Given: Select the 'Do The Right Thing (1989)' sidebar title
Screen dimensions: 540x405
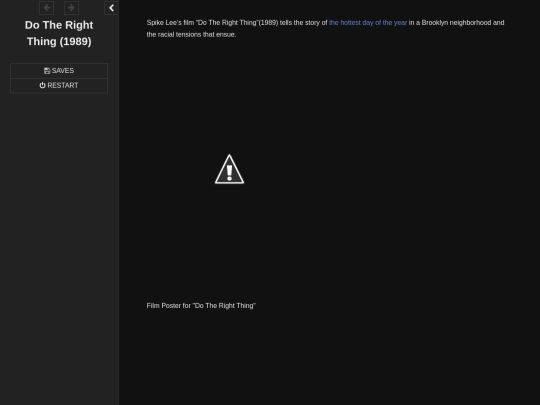Looking at the screenshot, I should pyautogui.click(x=59, y=33).
